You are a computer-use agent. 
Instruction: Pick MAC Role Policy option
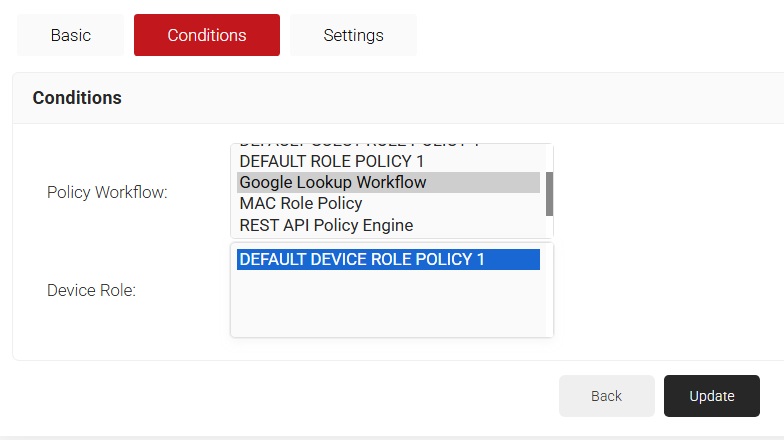pyautogui.click(x=301, y=204)
